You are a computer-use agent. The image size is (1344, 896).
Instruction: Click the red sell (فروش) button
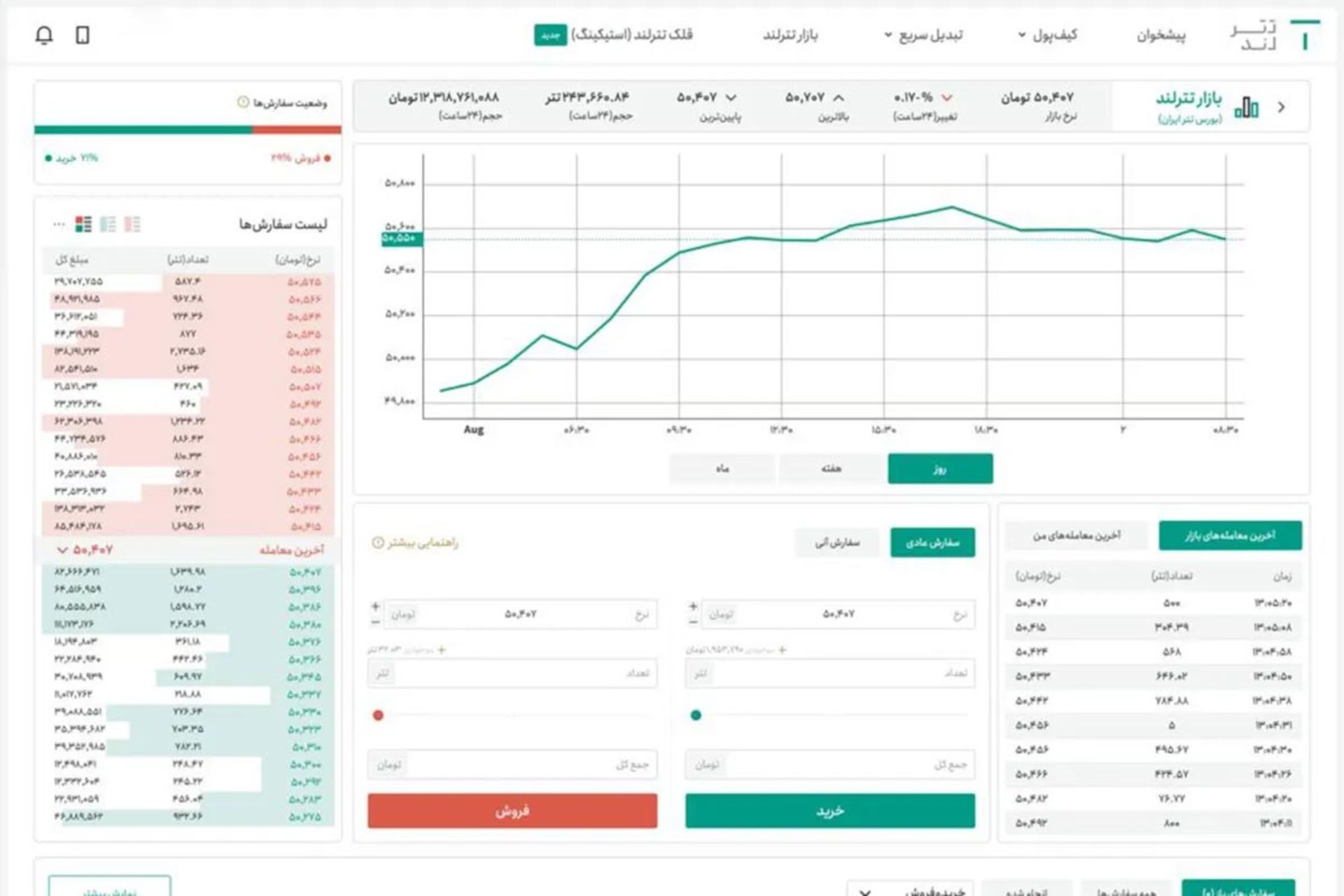pyautogui.click(x=512, y=811)
